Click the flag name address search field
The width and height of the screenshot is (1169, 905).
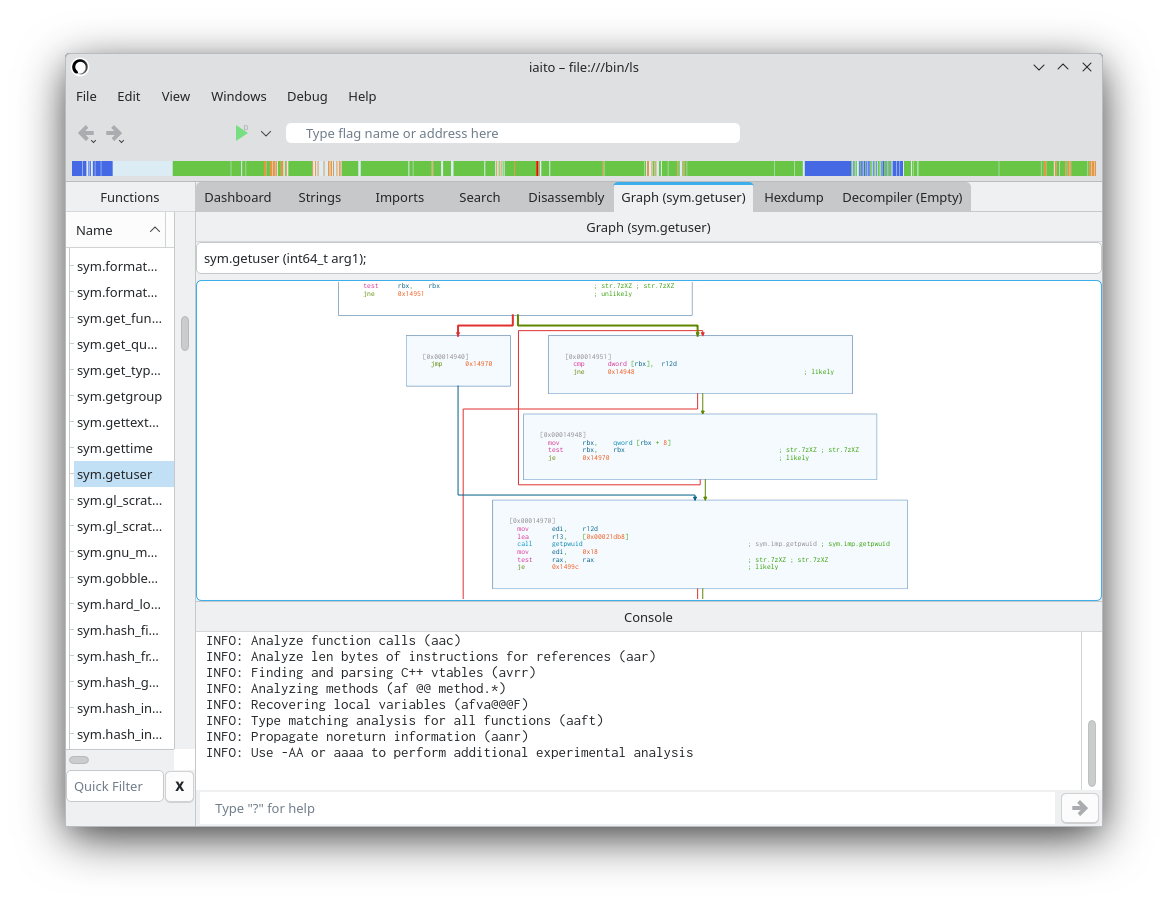(513, 132)
